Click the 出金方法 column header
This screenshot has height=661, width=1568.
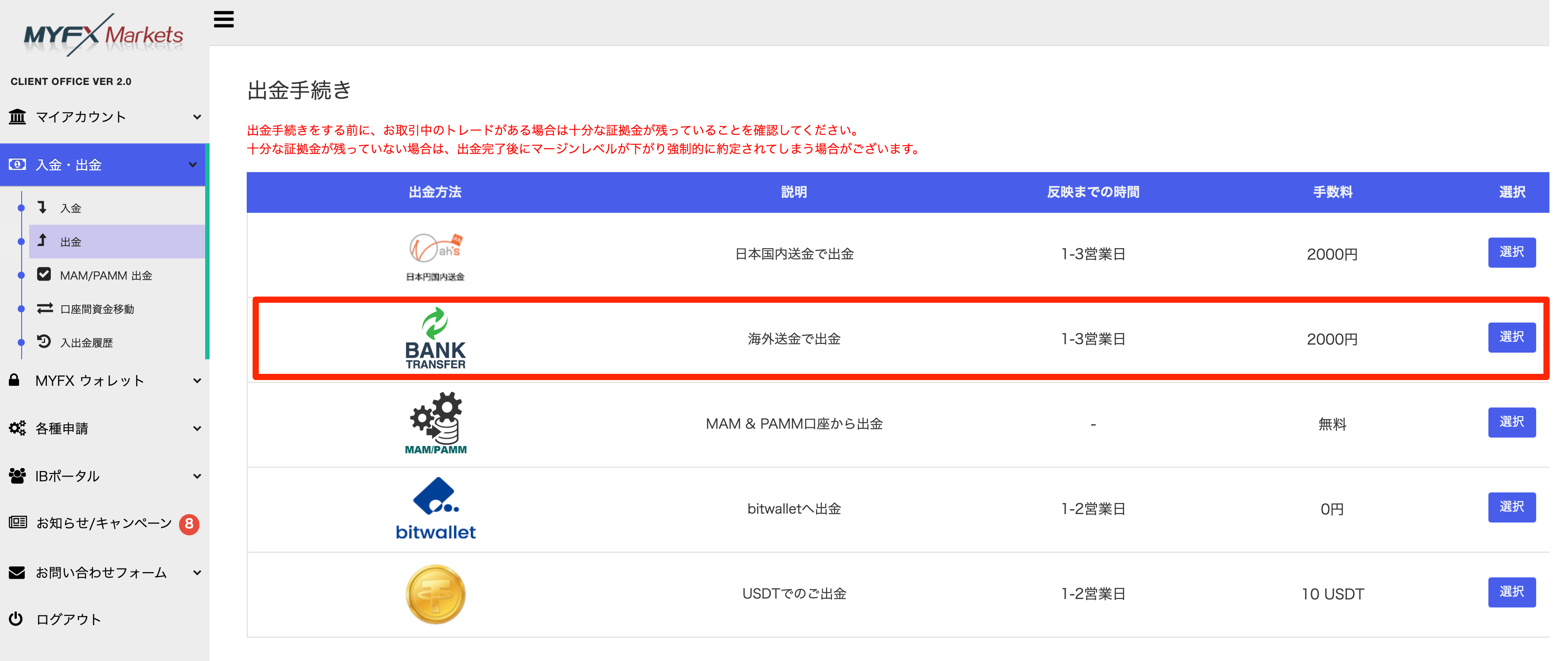435,192
